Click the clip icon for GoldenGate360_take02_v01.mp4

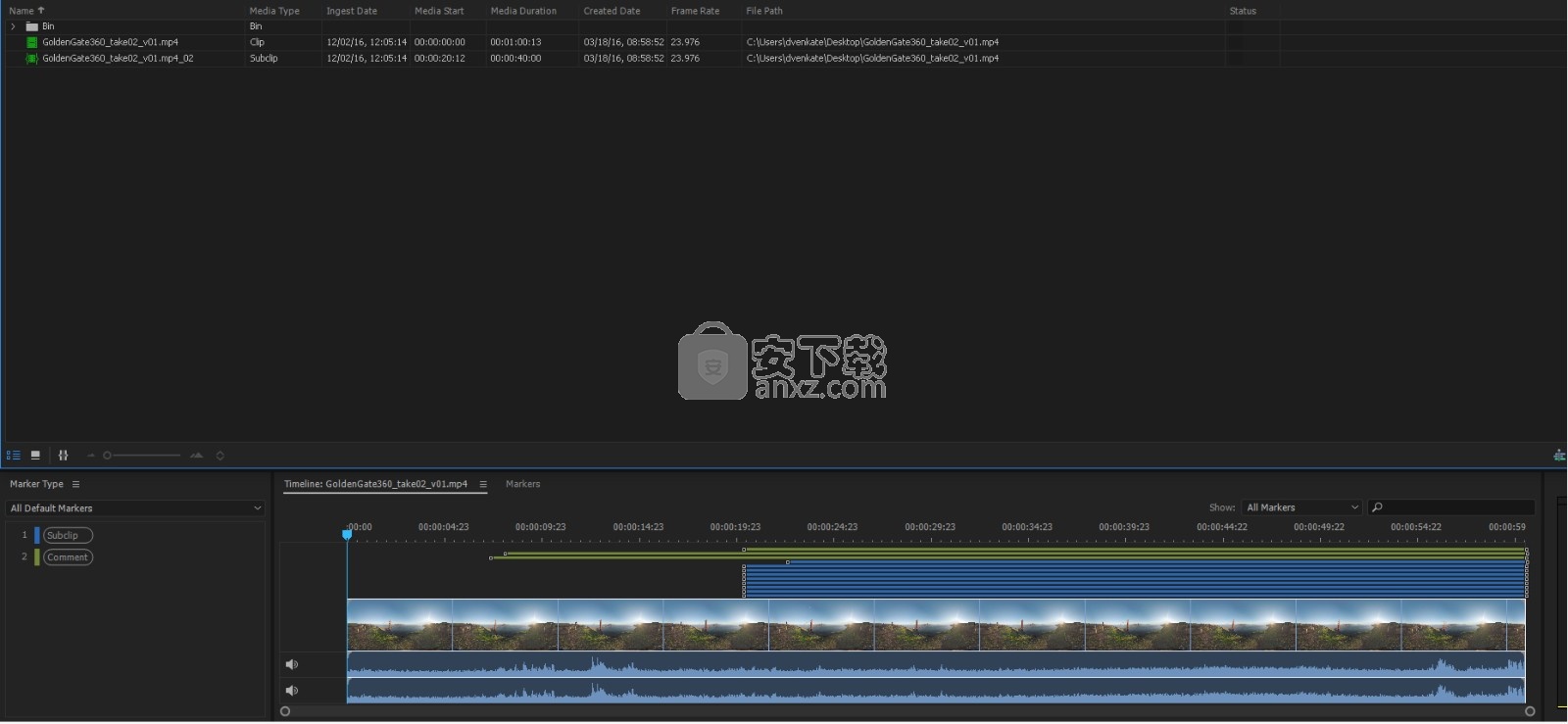32,42
